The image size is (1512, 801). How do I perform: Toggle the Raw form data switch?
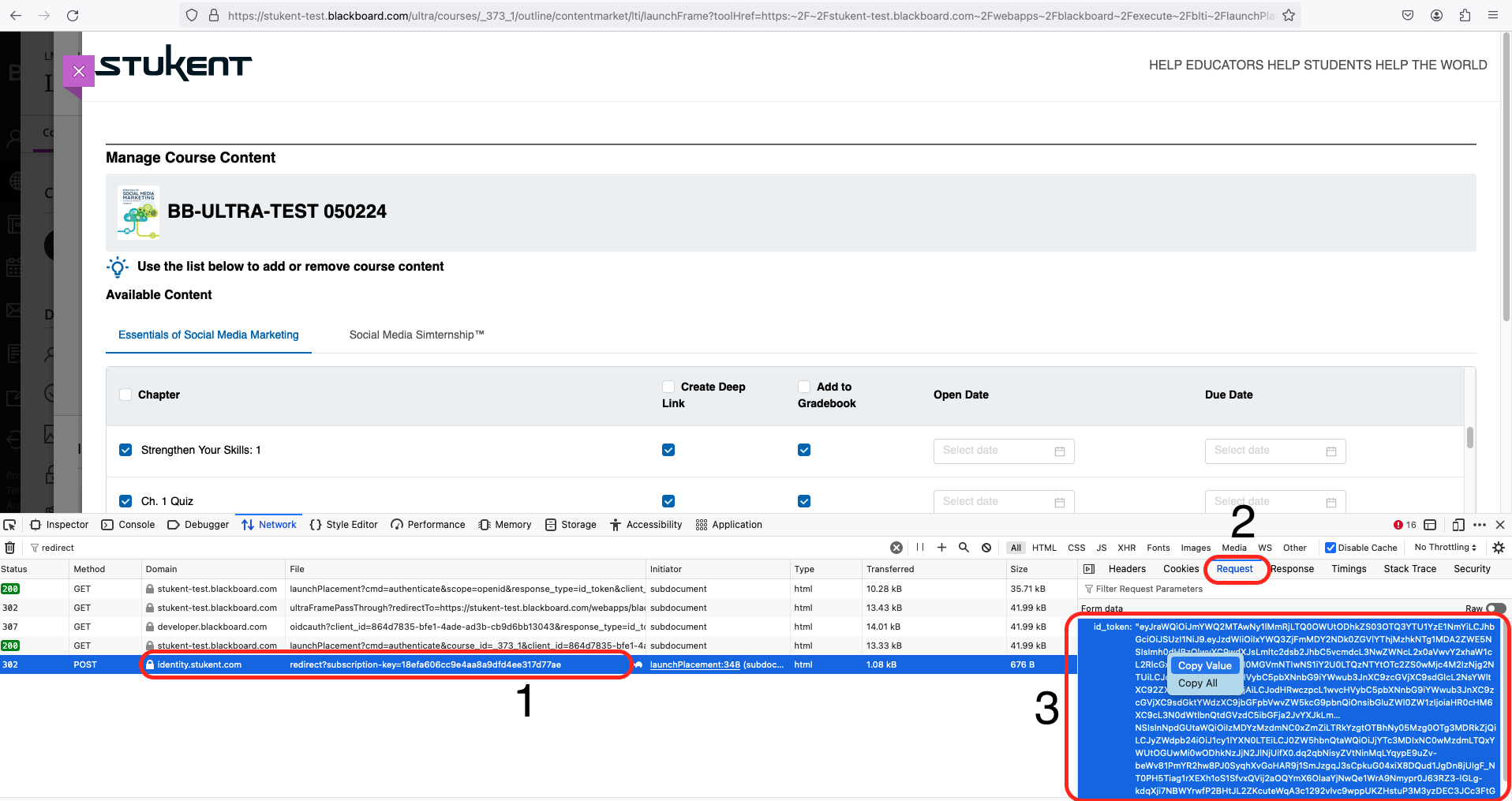coord(1496,608)
